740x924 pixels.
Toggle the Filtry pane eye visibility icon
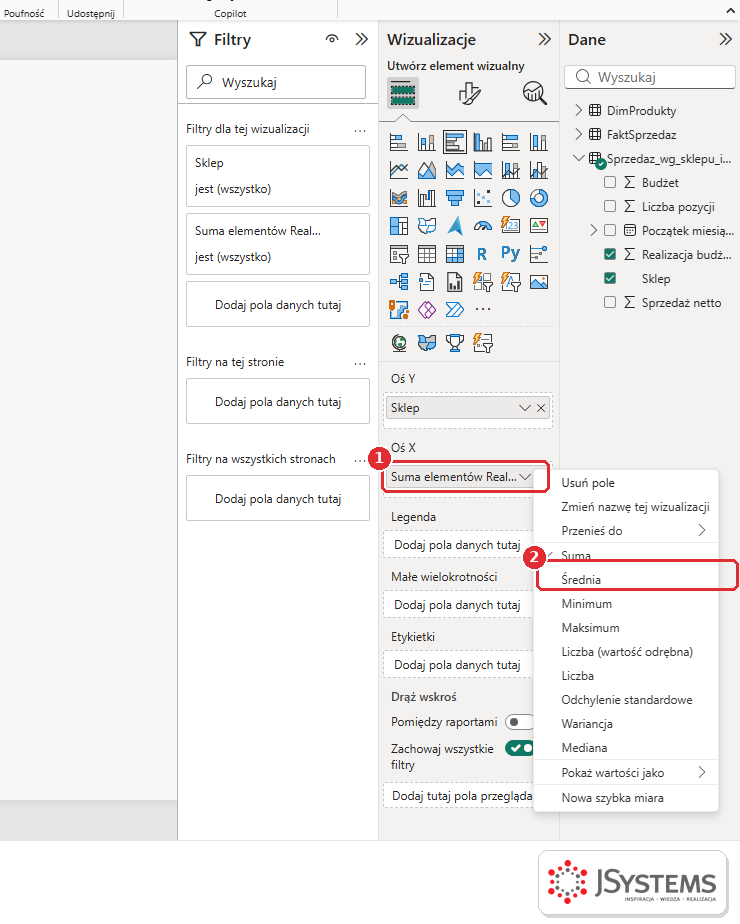click(x=332, y=39)
